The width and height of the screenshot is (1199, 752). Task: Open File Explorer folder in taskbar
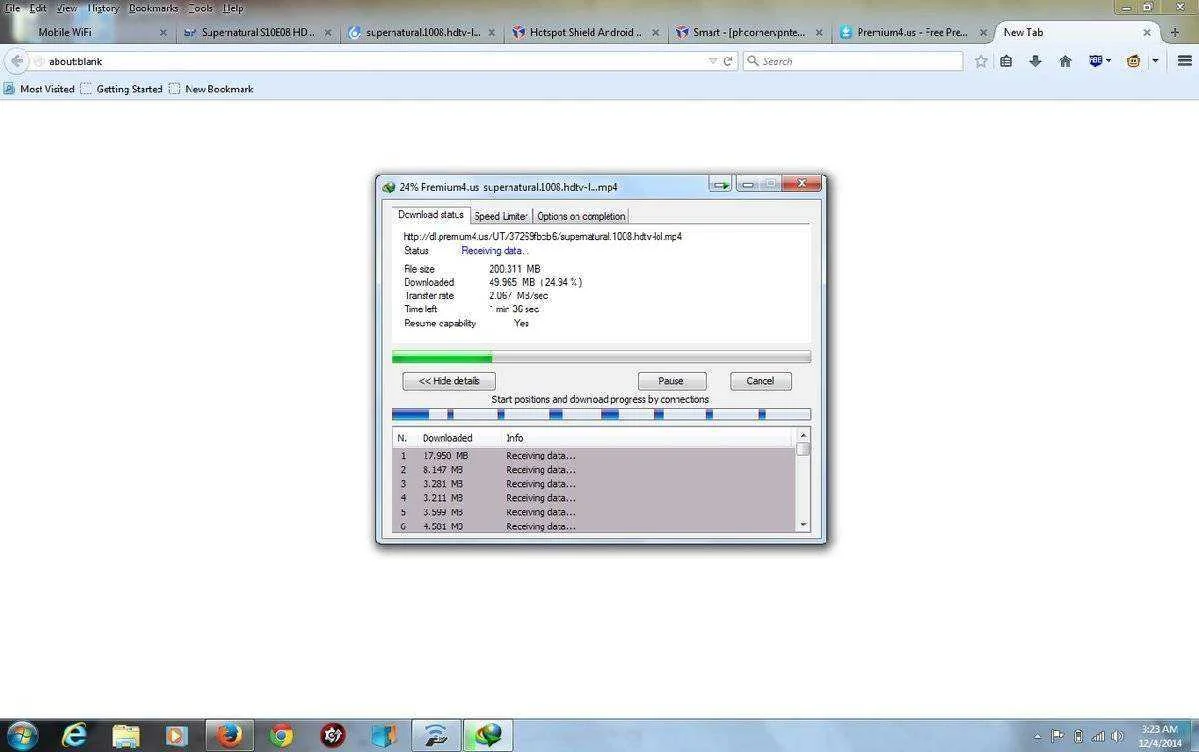125,736
